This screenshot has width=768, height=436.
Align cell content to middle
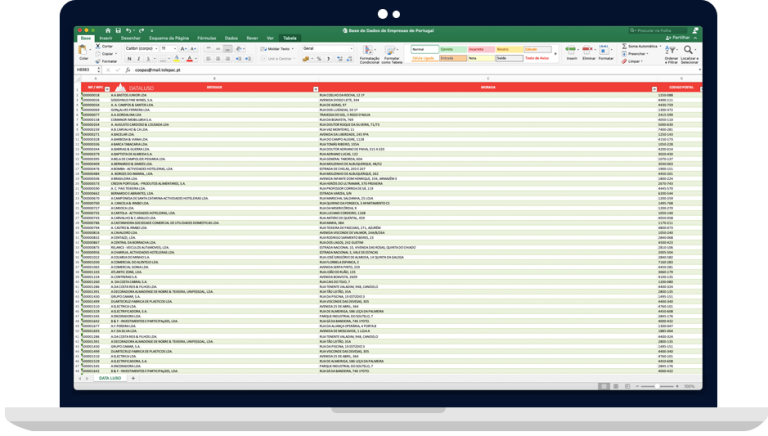coord(218,49)
